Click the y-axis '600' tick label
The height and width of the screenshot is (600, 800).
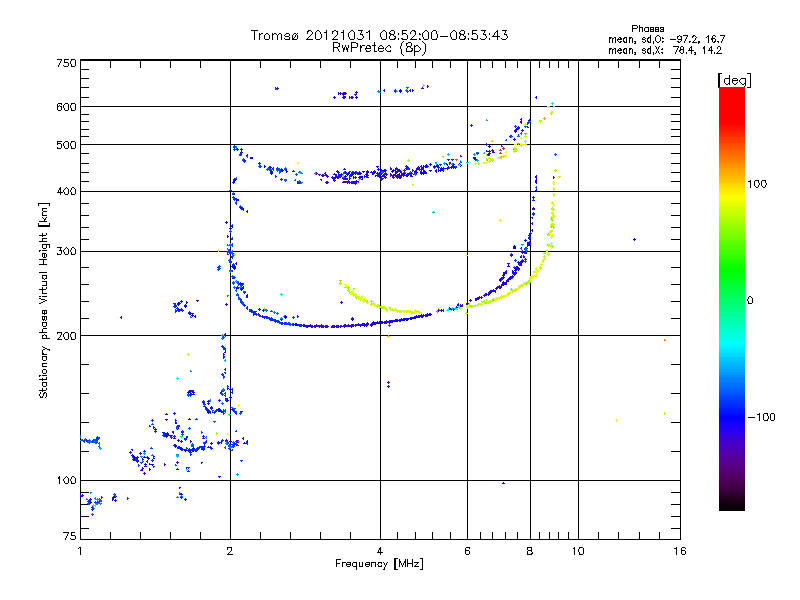point(67,107)
